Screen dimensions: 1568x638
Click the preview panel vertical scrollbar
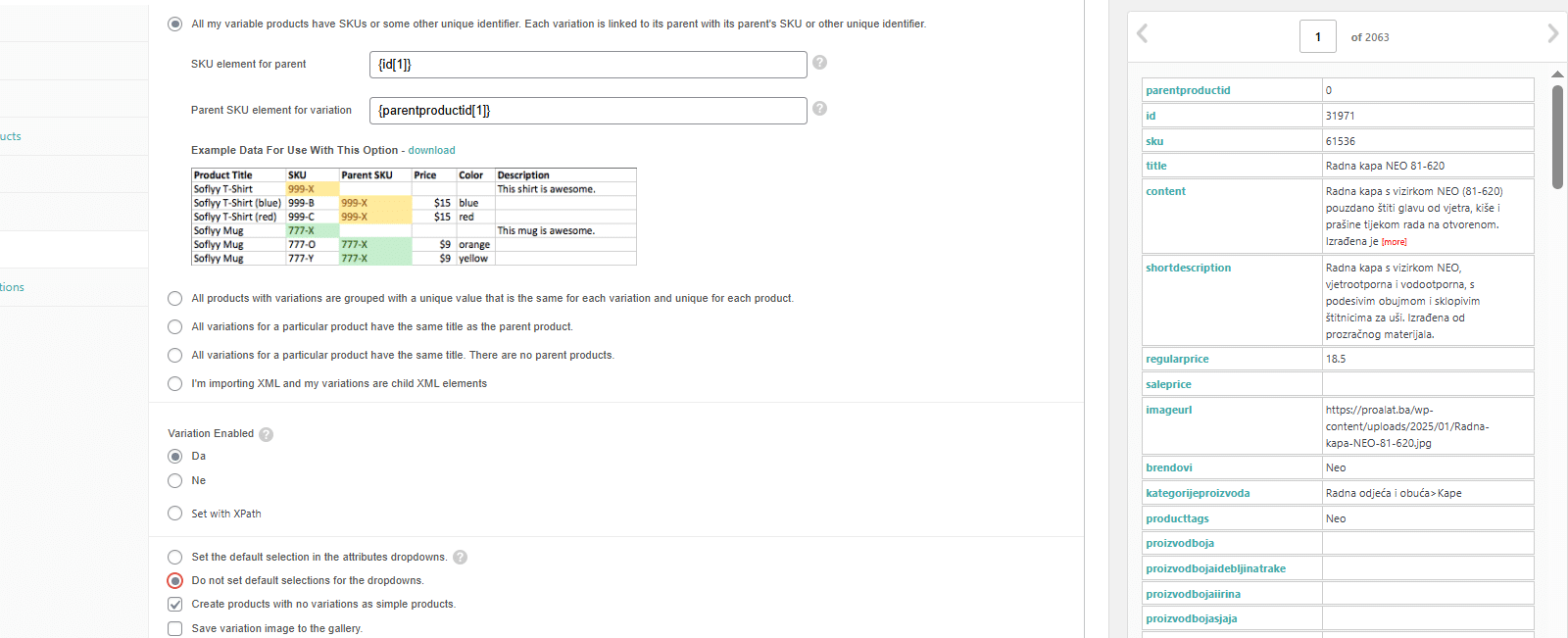1557,137
